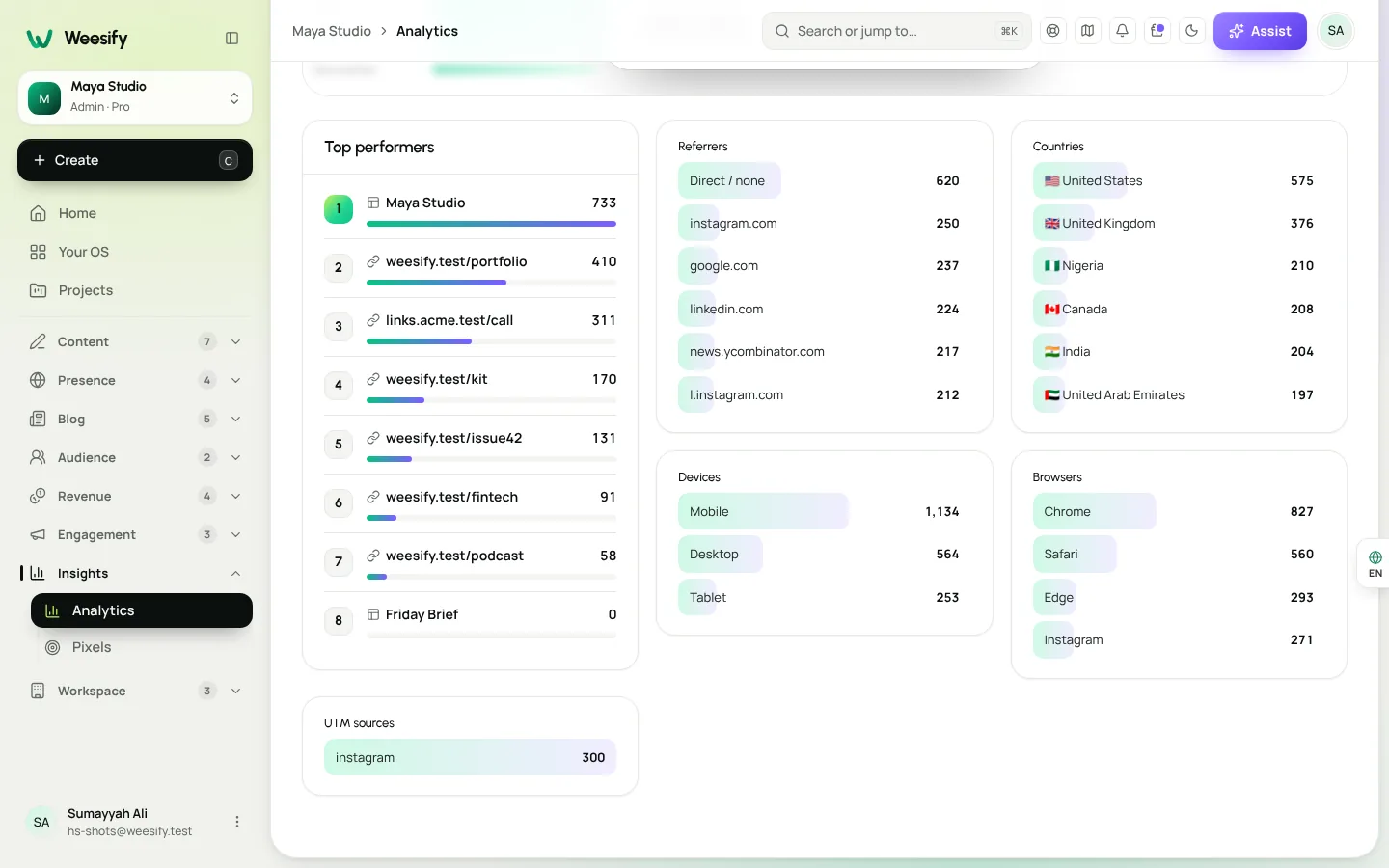The height and width of the screenshot is (868, 1389).
Task: Focus the Search or jump to field
Action: 897,31
